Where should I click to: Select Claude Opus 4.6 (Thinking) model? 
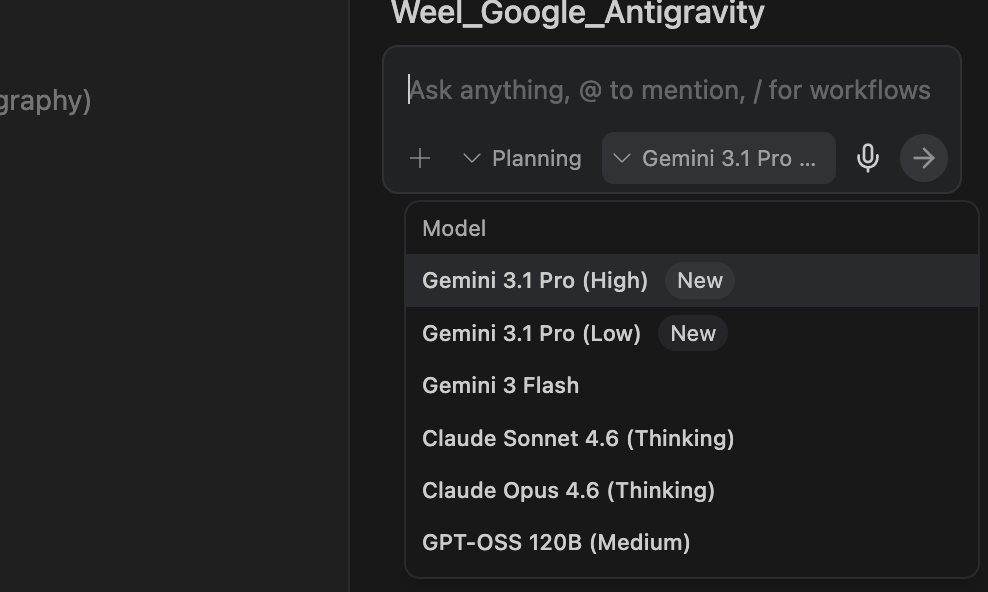568,490
